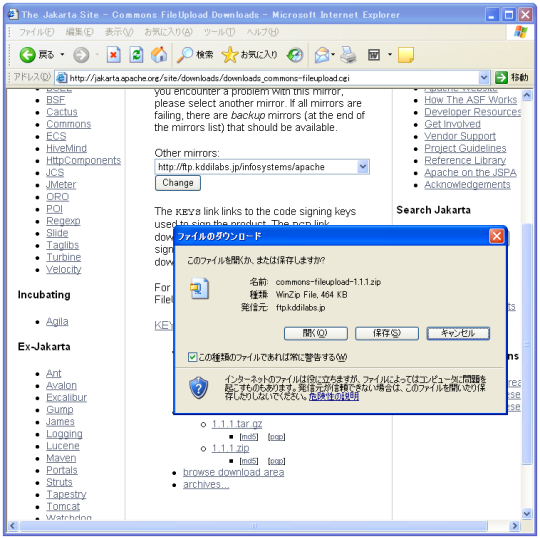Screen dimensions: 540x539
Task: Open the Forward button history dropdown arrow
Action: (x=97, y=55)
